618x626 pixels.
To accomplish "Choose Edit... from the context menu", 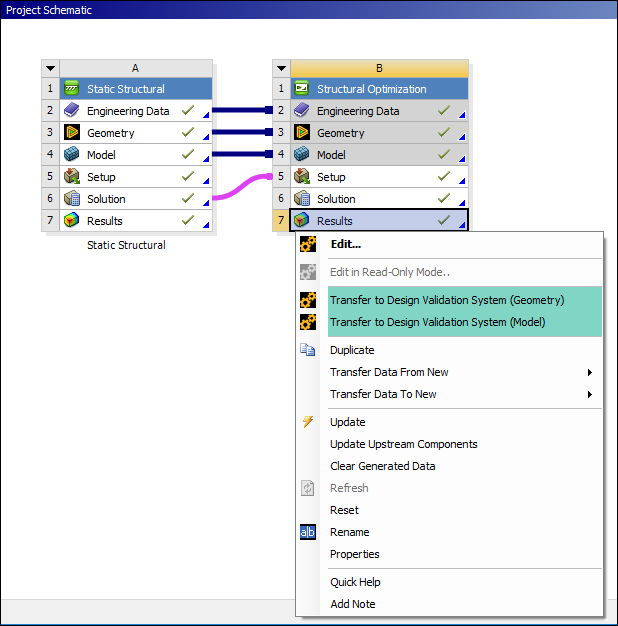I will click(x=346, y=244).
